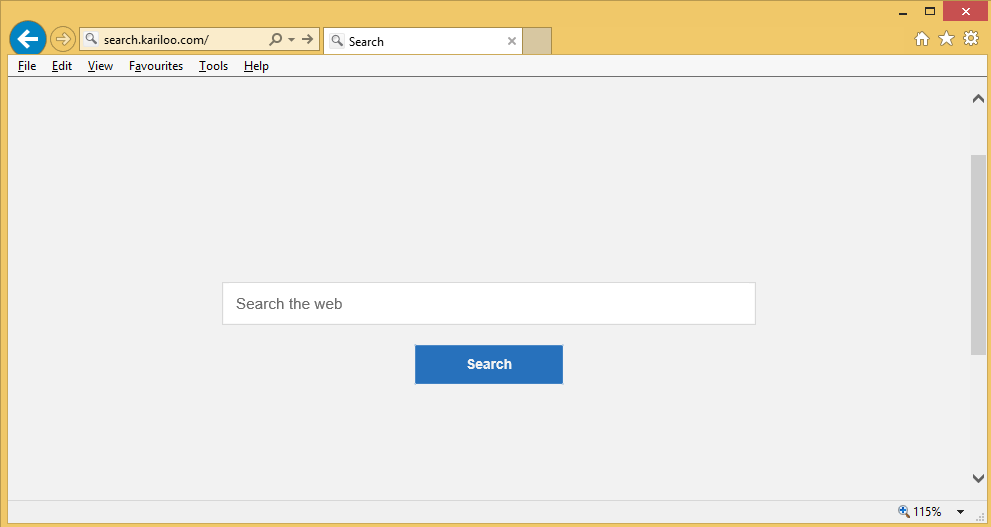Image resolution: width=991 pixels, height=527 pixels.
Task: Focus the Search the web field
Action: click(488, 304)
